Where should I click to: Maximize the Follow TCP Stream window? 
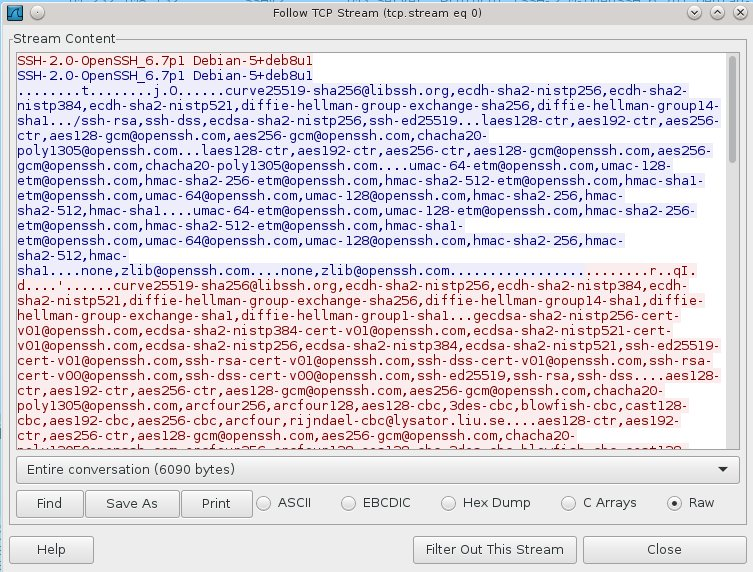click(x=717, y=13)
